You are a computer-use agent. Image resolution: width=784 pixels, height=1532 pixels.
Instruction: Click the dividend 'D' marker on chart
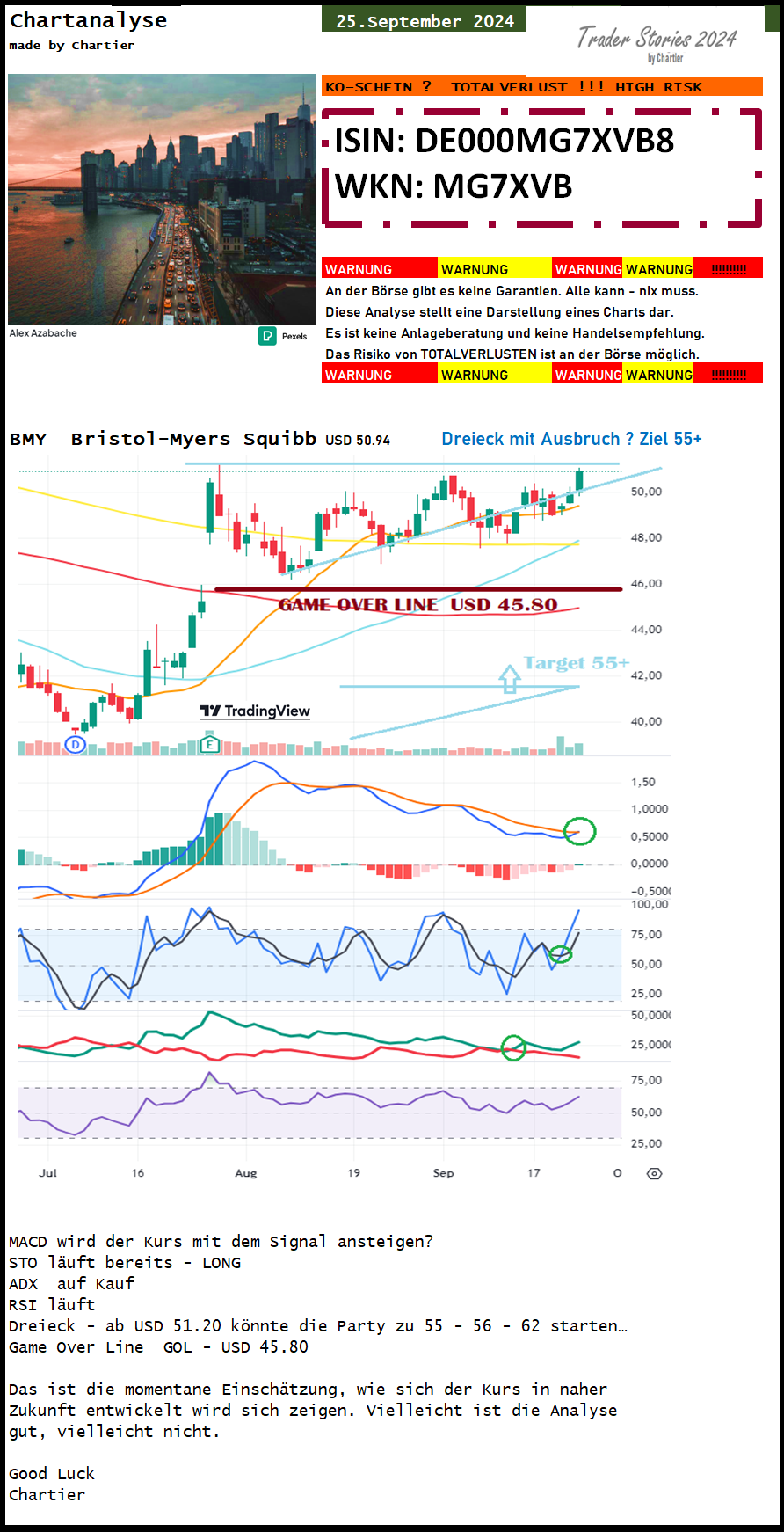tap(76, 745)
